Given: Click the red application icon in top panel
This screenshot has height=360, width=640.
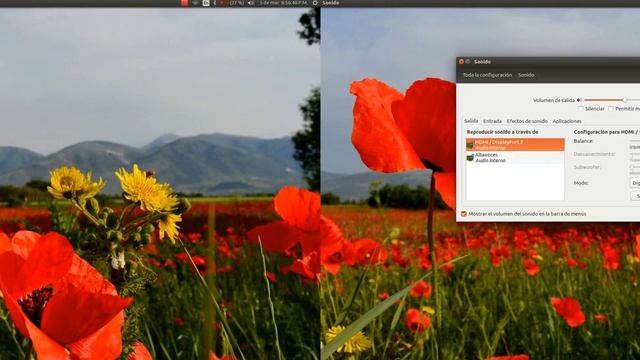Looking at the screenshot, I should 184,3.
